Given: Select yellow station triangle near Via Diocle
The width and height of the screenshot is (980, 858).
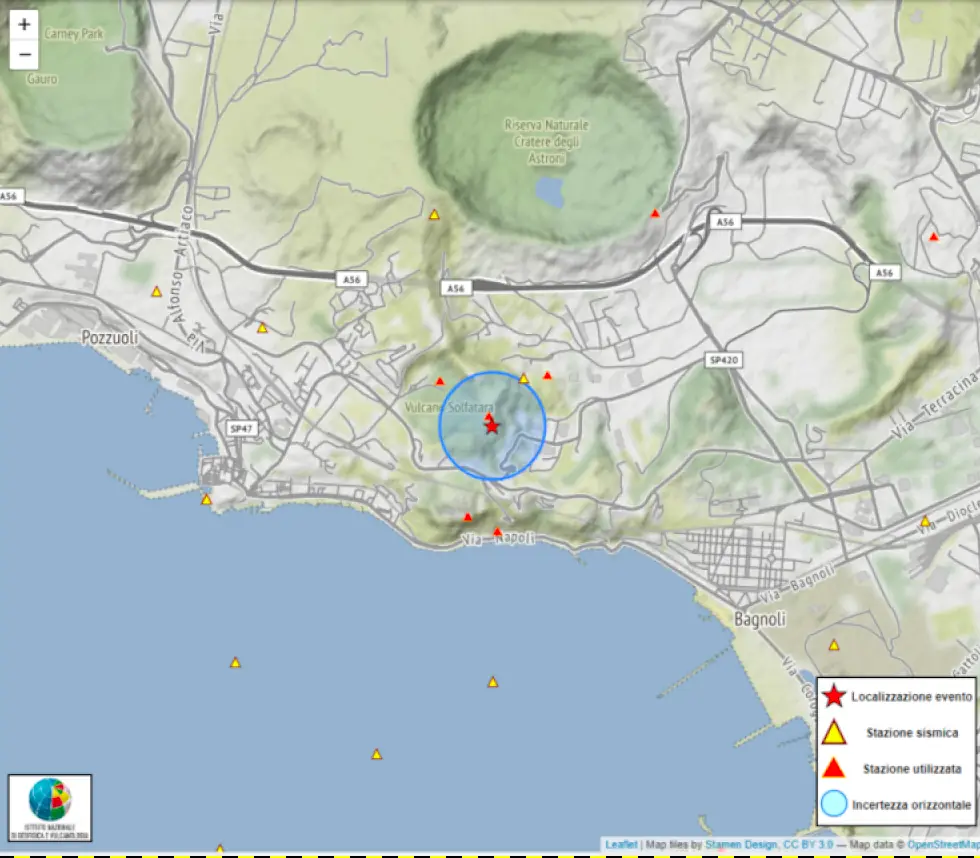Looking at the screenshot, I should click(925, 522).
